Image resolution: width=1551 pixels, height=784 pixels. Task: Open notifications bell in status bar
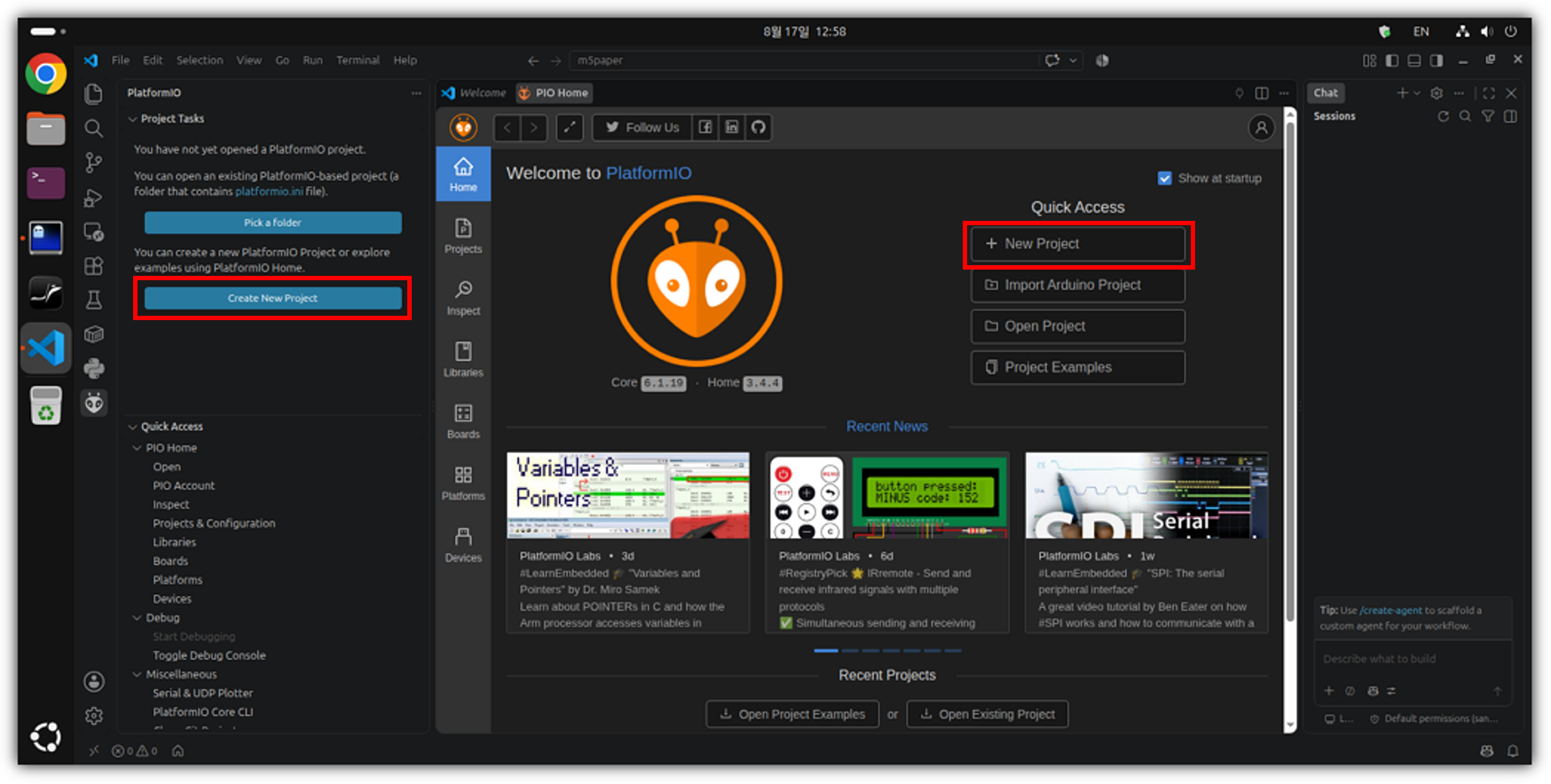point(1513,751)
